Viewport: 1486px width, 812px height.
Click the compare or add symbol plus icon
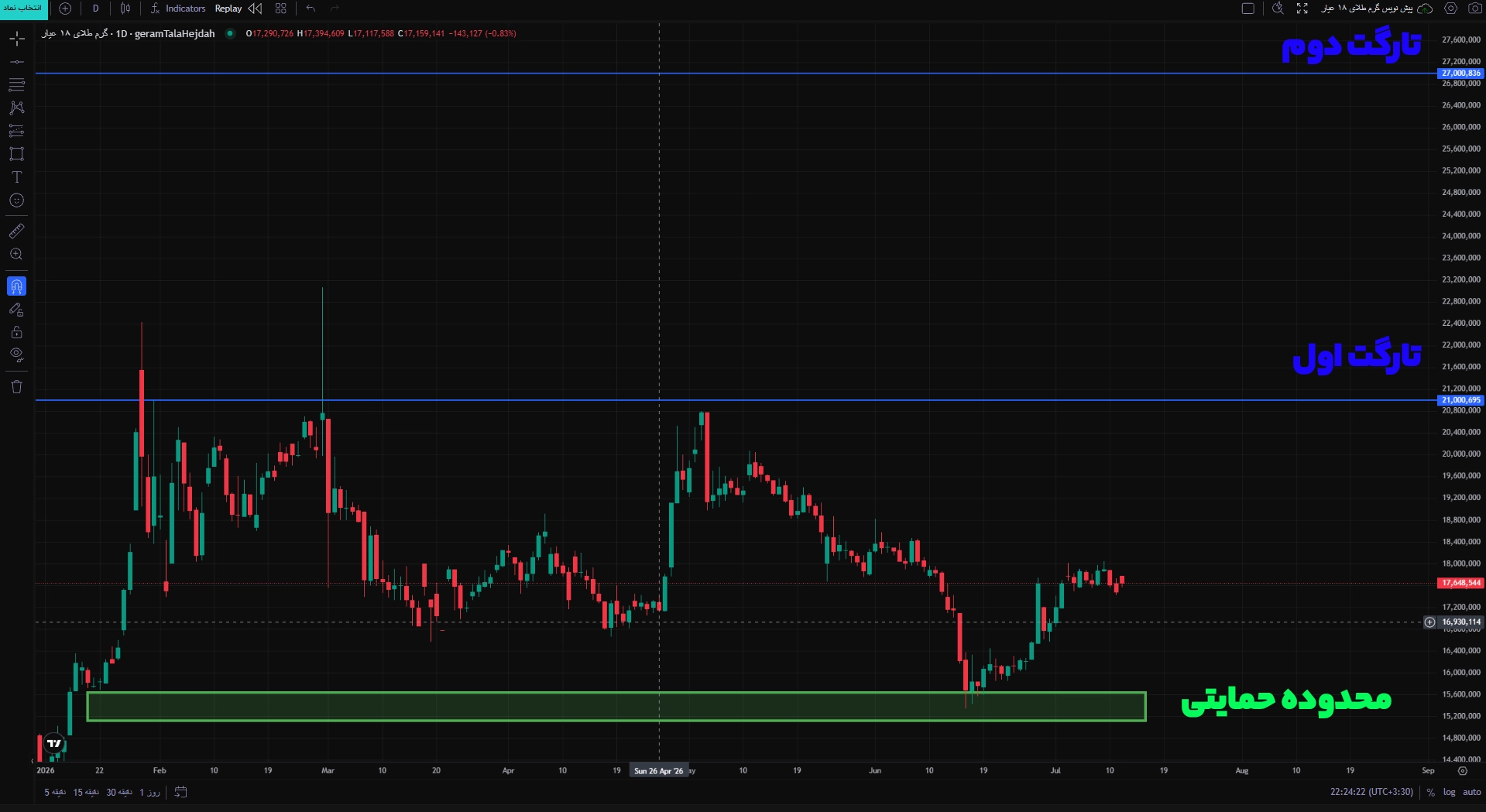(x=65, y=9)
